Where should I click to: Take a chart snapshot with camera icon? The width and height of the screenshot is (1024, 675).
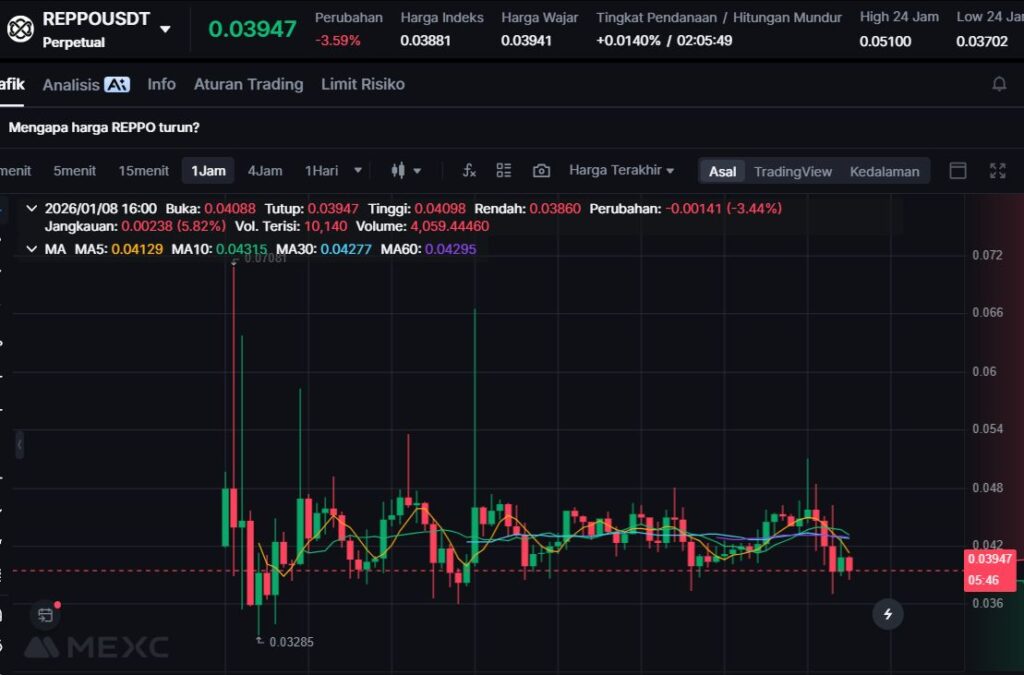click(x=541, y=171)
